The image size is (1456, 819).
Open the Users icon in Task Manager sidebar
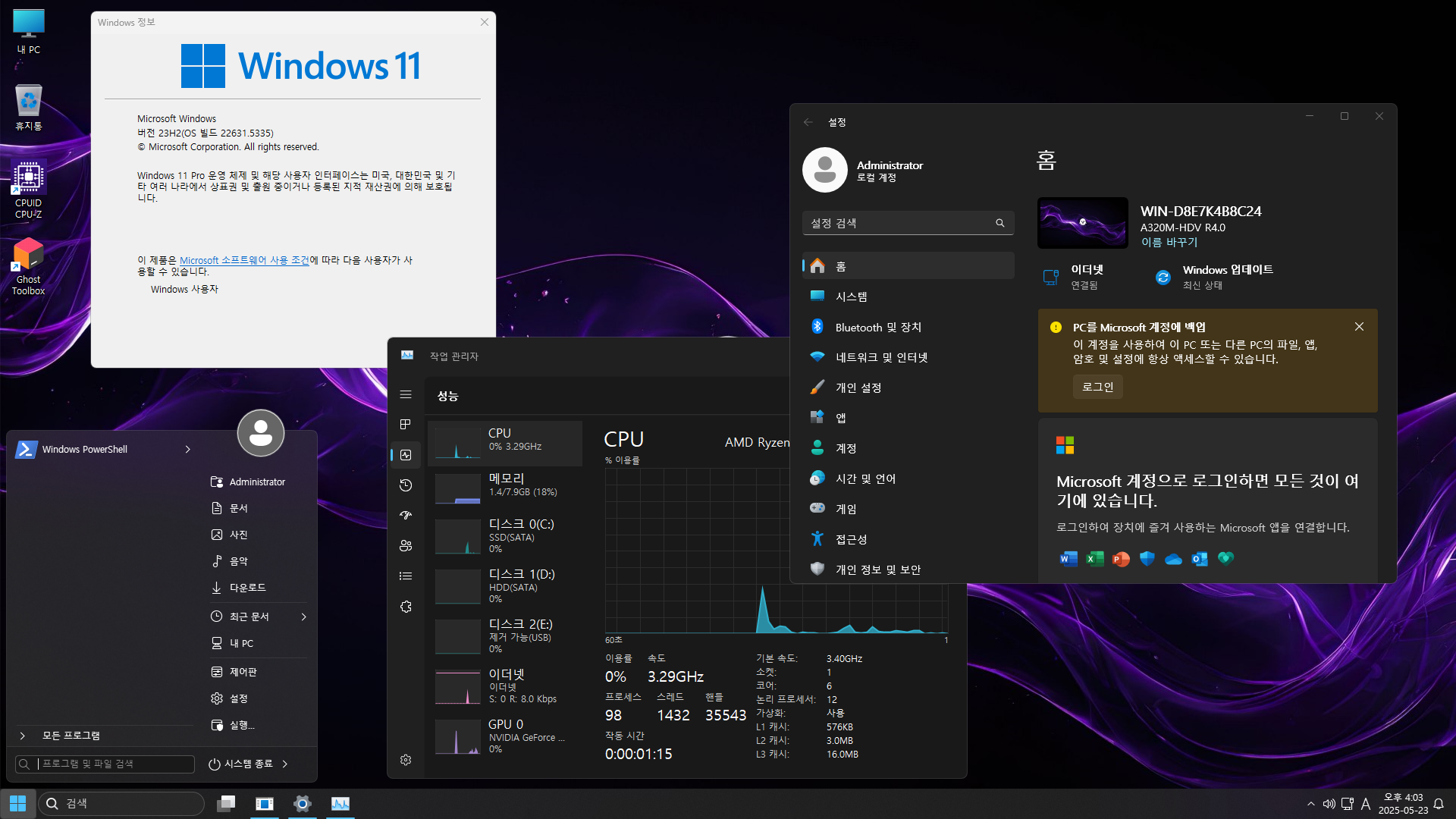click(406, 546)
